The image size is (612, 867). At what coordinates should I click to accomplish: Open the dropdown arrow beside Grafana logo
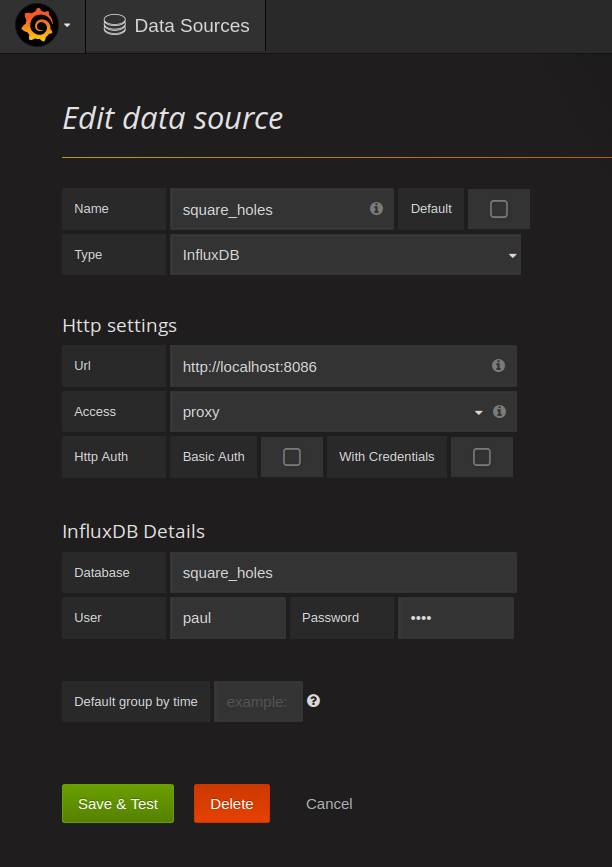click(x=67, y=26)
